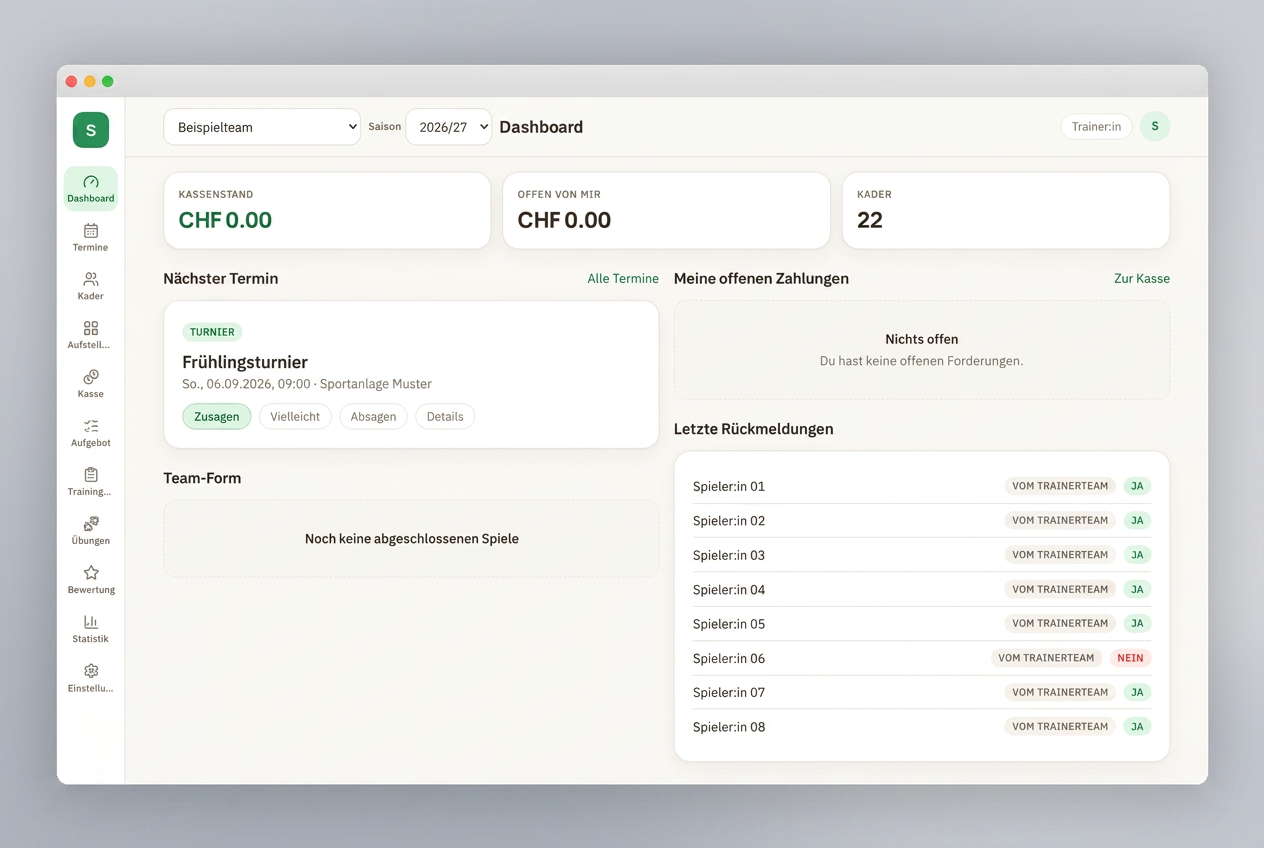The height and width of the screenshot is (848, 1264).
Task: Click the Spieler:in 06 row name
Action: 729,658
